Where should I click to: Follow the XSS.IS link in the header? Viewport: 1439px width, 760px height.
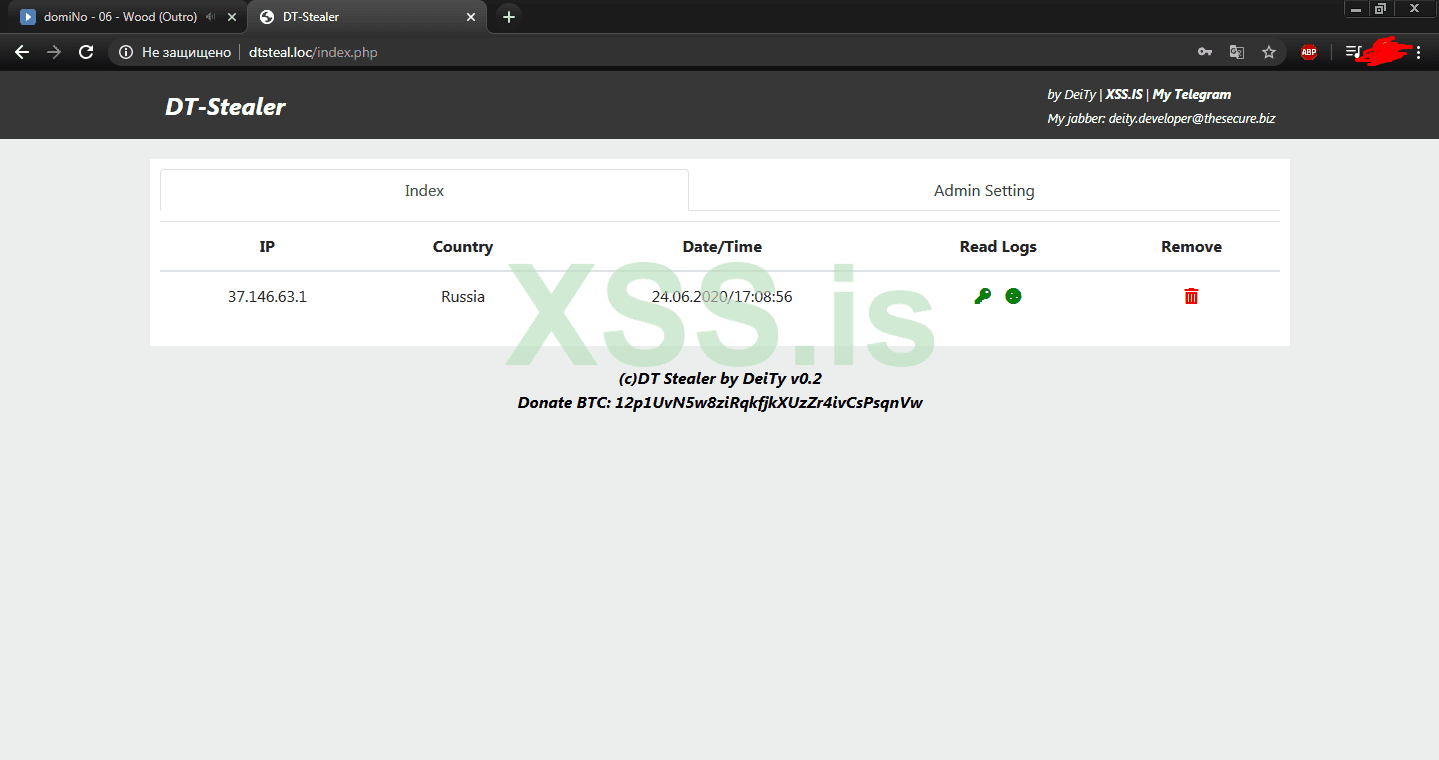pos(1124,94)
